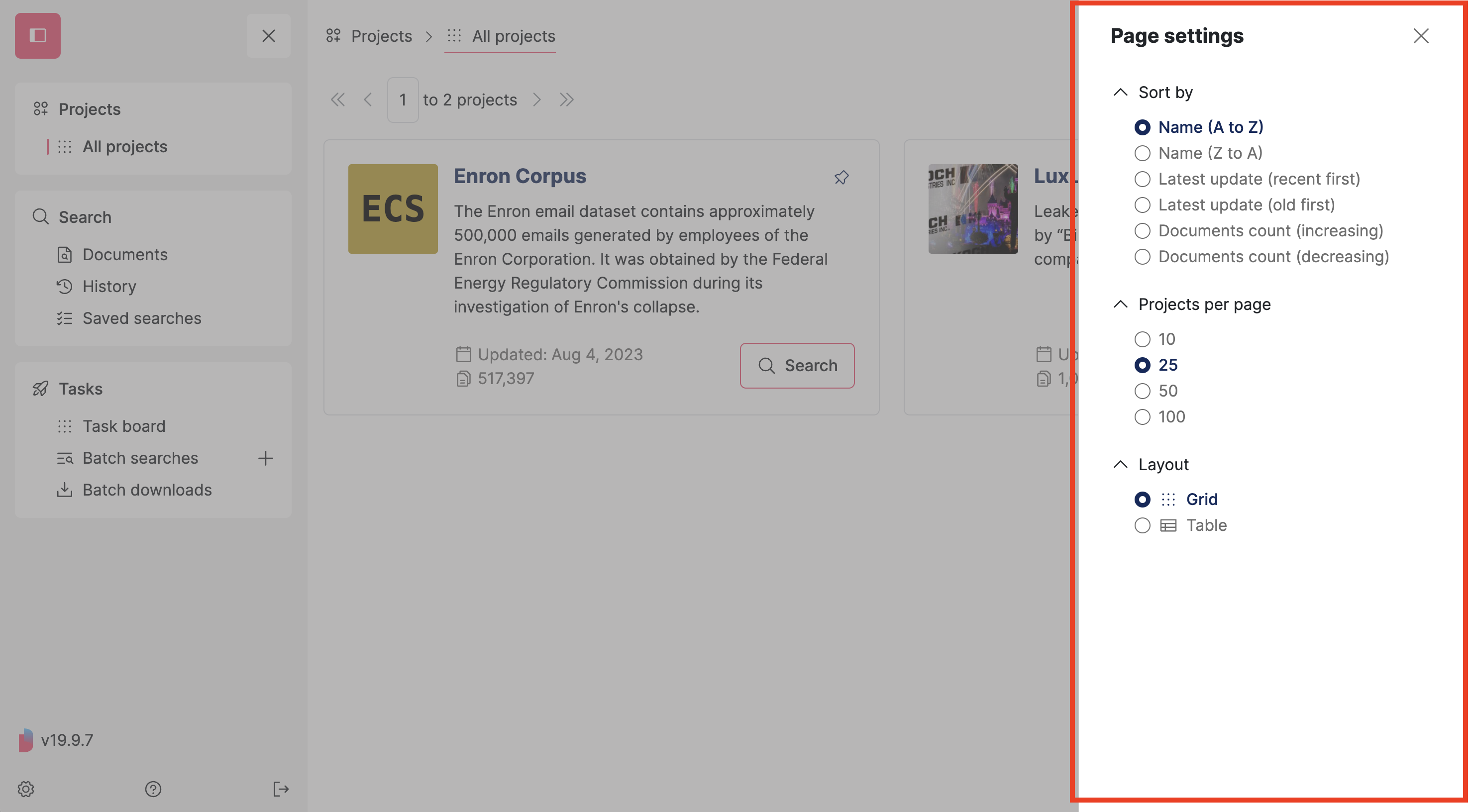This screenshot has width=1470, height=812.
Task: Log out using the bottom-right sidebar icon
Action: (281, 789)
